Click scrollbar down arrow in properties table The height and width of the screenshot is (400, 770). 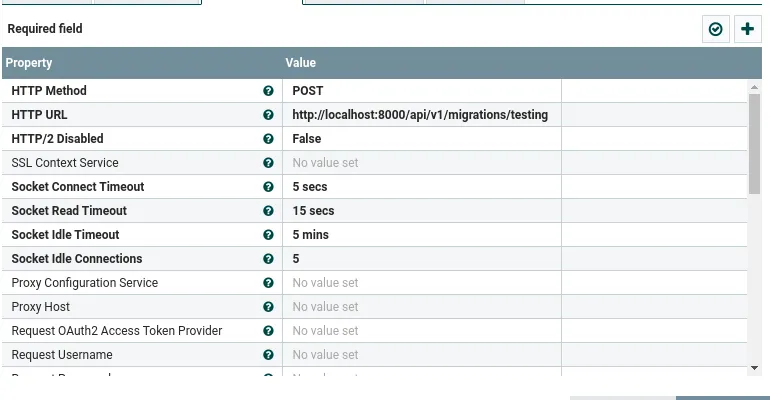(754, 368)
